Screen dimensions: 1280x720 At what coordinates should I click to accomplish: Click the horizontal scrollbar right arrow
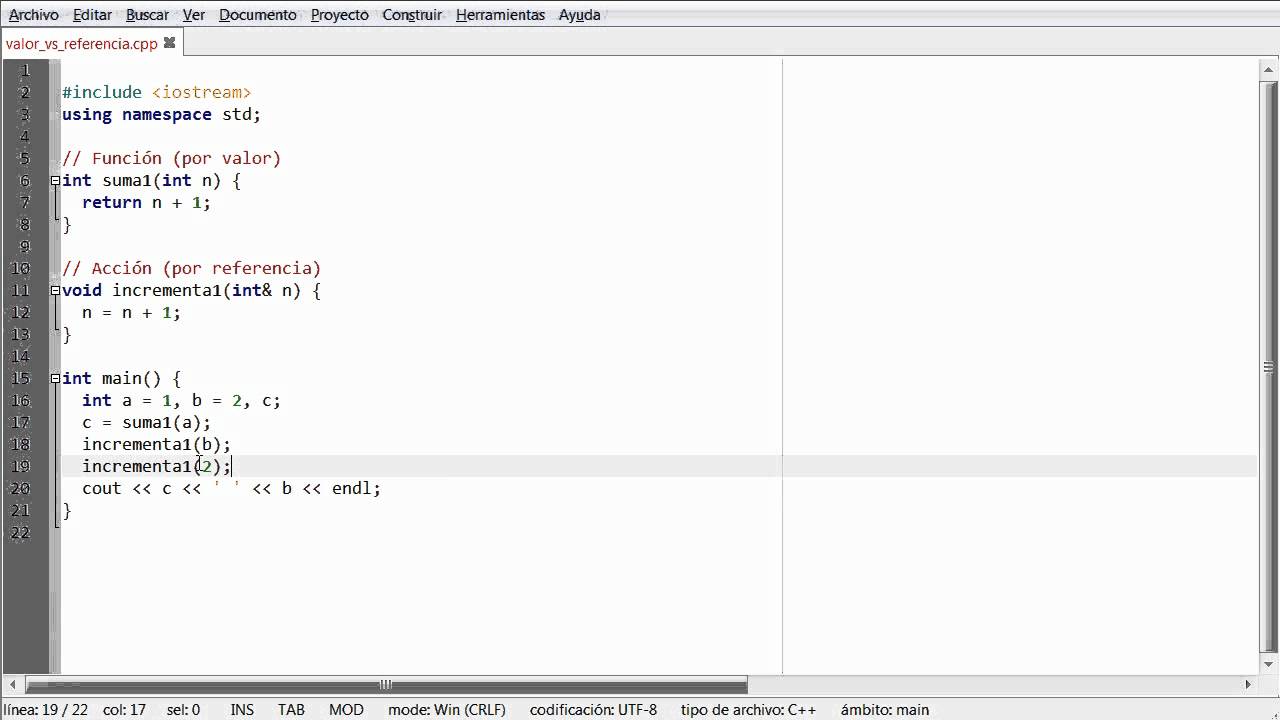(1248, 685)
